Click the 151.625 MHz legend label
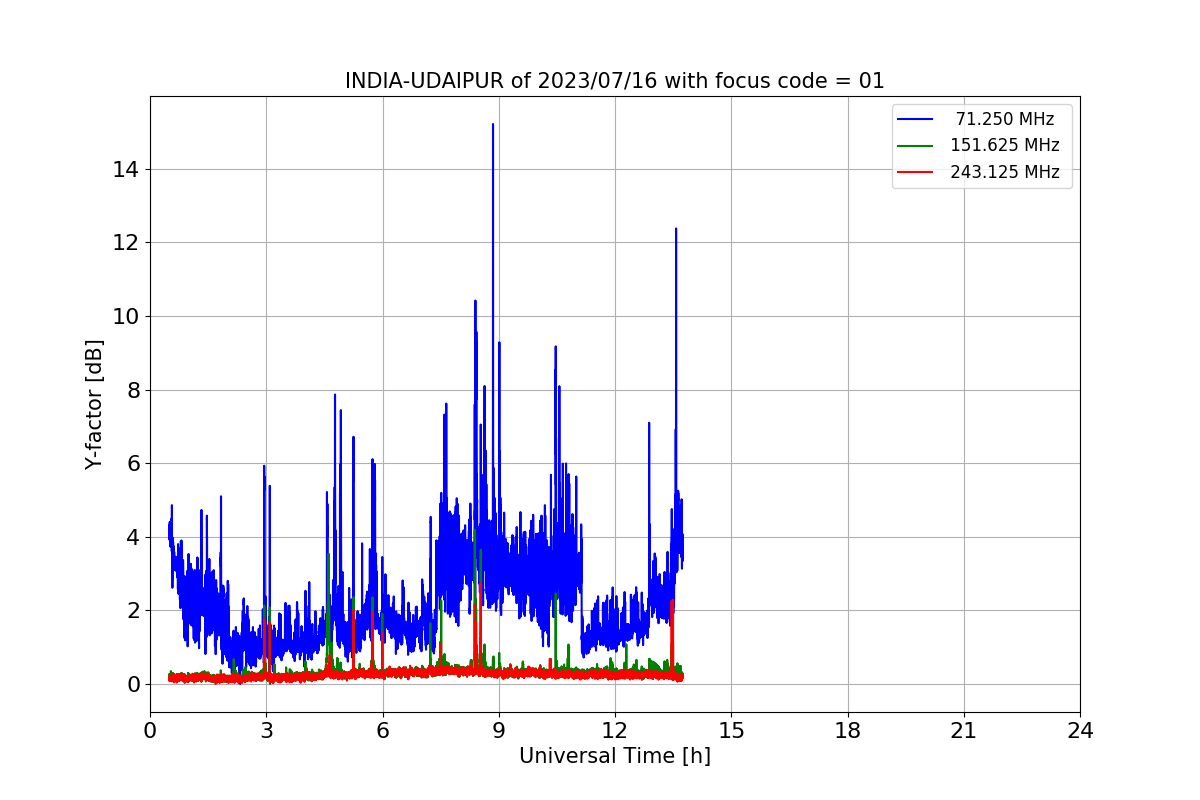Screen dimensions: 1200x800 [x=1005, y=145]
